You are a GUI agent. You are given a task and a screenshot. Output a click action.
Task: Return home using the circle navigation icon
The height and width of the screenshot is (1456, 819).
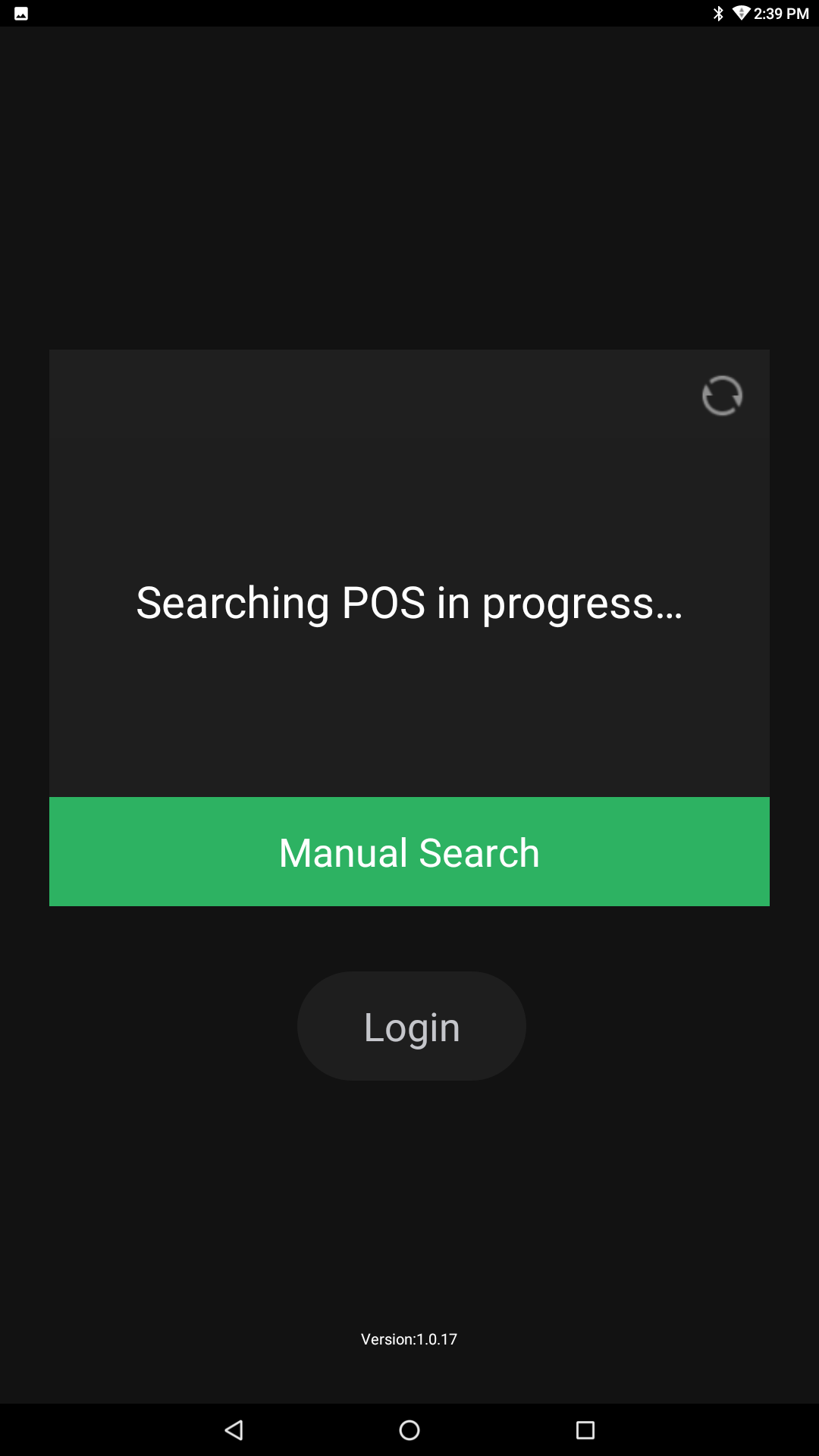pos(409,1430)
